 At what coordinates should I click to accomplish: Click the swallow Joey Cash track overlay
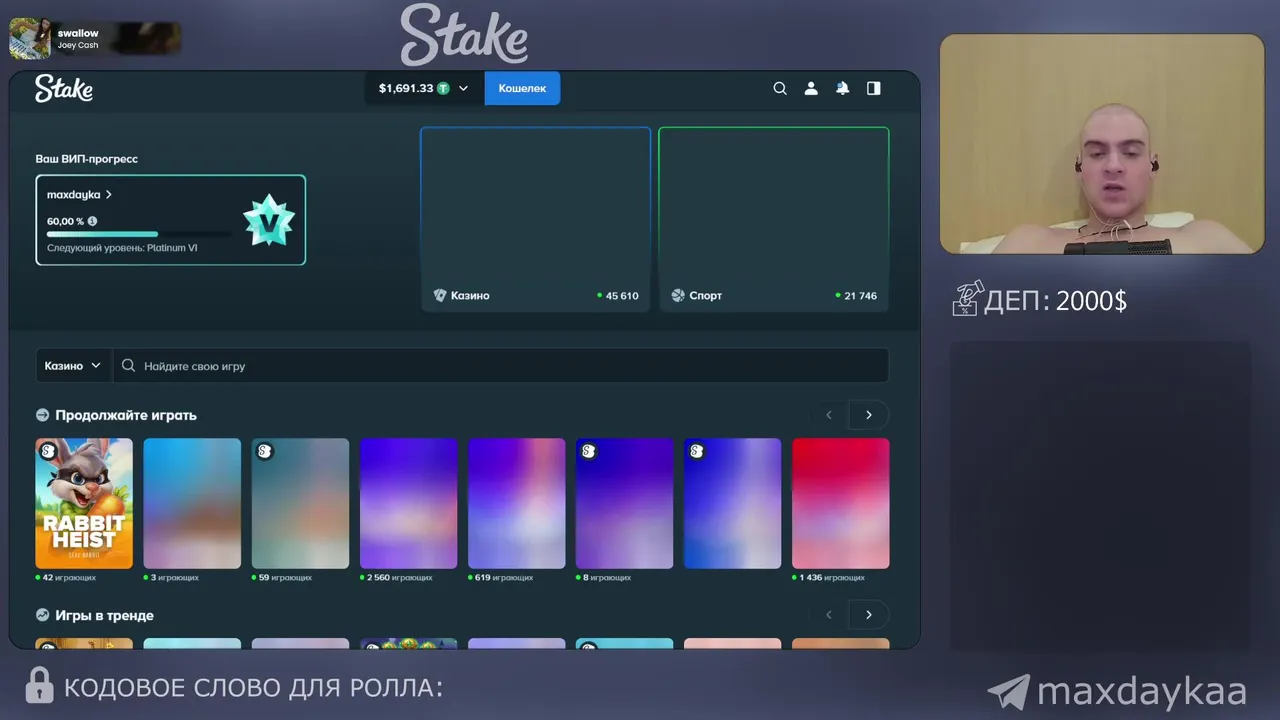95,39
